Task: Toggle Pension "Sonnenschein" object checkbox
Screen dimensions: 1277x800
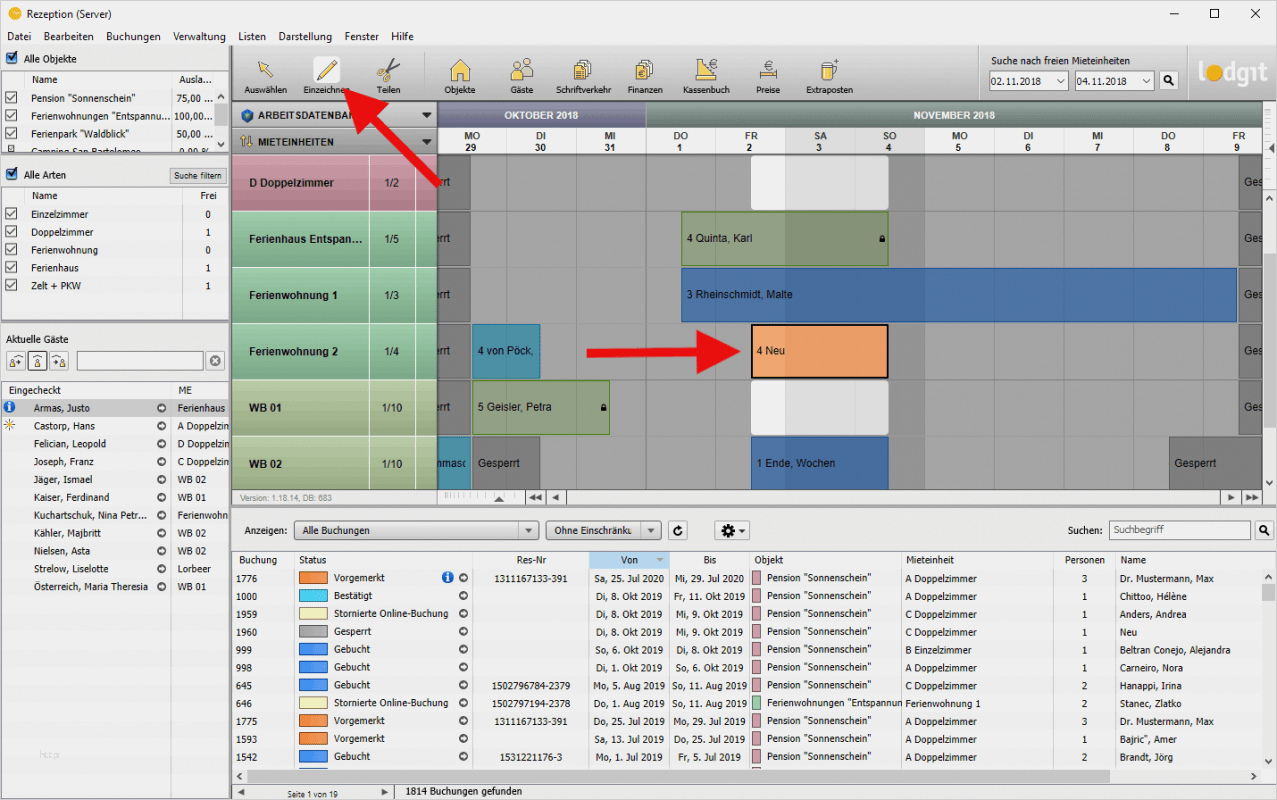Action: click(x=12, y=98)
